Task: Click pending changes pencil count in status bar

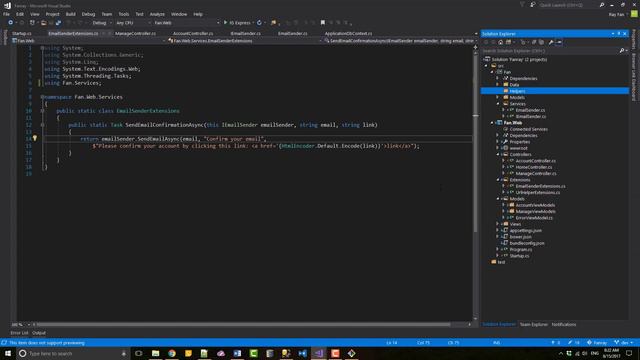Action: [573, 342]
